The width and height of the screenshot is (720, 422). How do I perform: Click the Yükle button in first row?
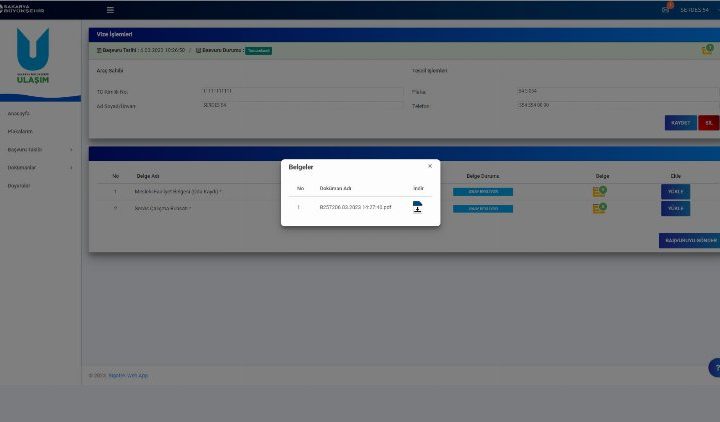click(675, 191)
